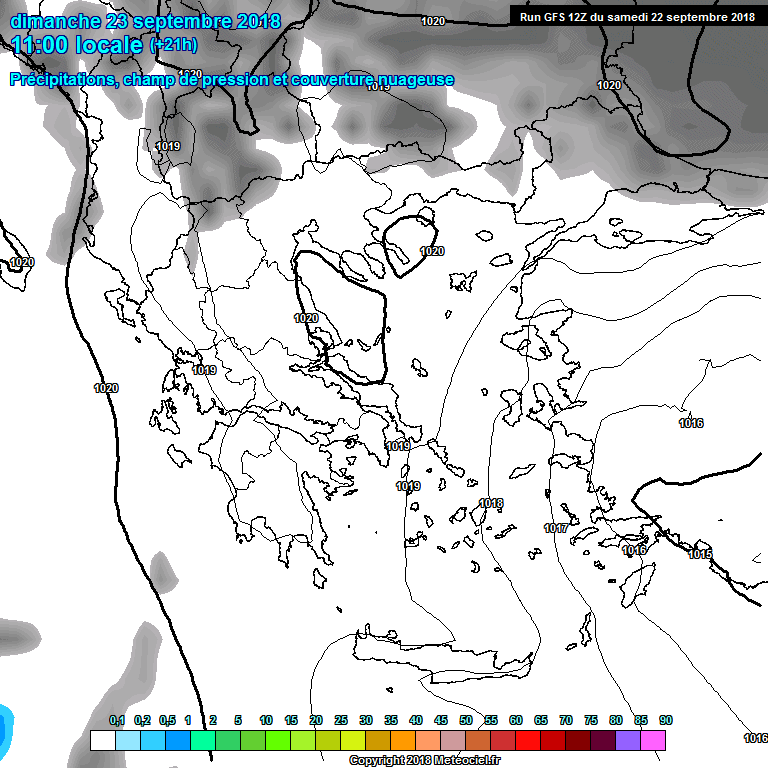Click the legend value '25'
The image size is (768, 768).
[341, 720]
